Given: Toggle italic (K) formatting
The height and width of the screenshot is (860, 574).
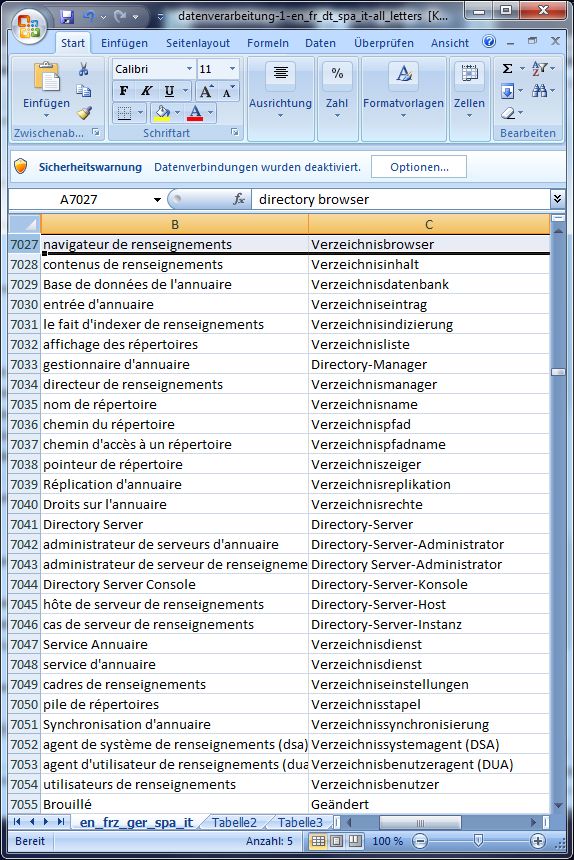Looking at the screenshot, I should click(x=146, y=91).
